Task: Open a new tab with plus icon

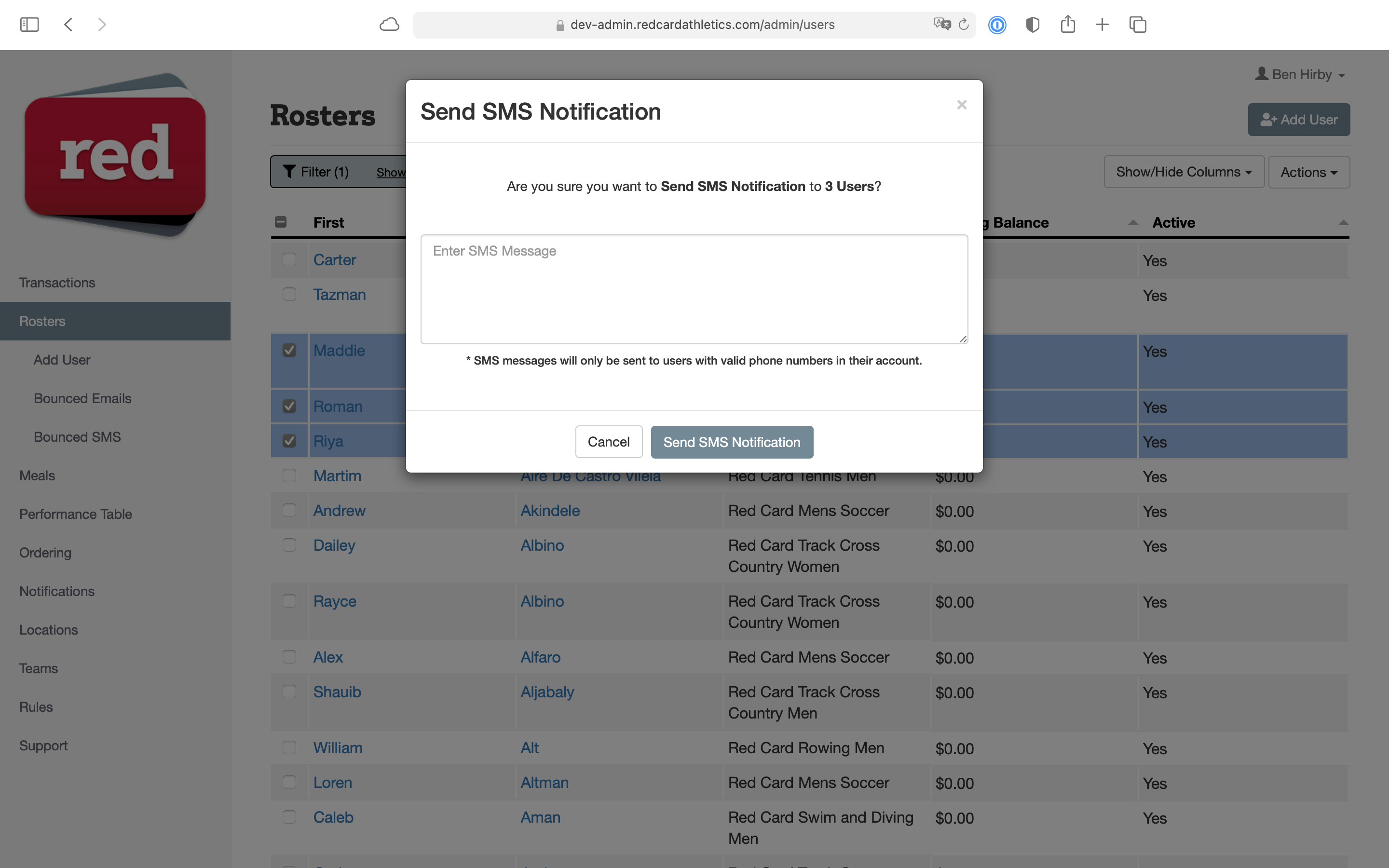Action: pyautogui.click(x=1102, y=25)
